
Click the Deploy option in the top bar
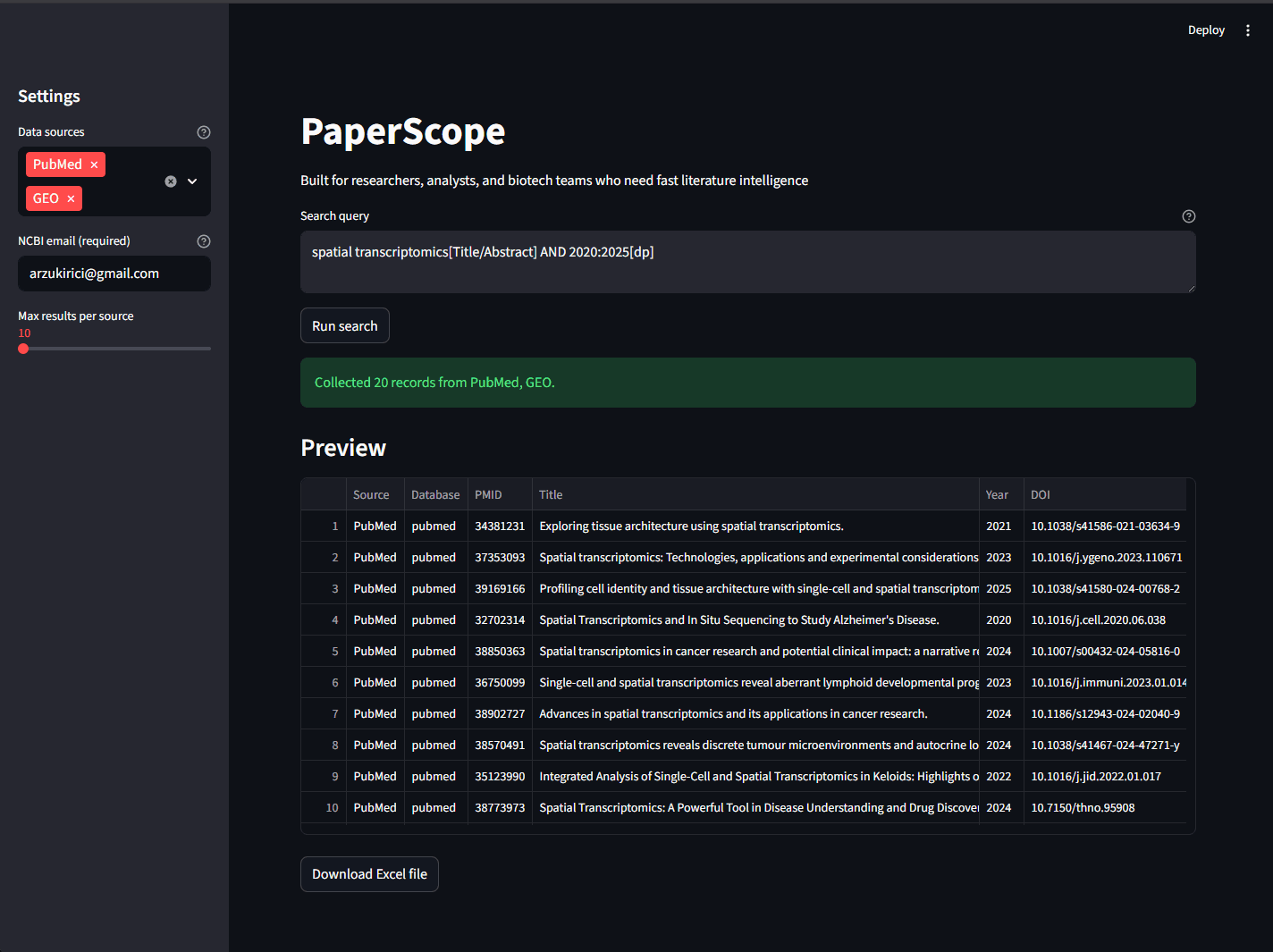1206,29
